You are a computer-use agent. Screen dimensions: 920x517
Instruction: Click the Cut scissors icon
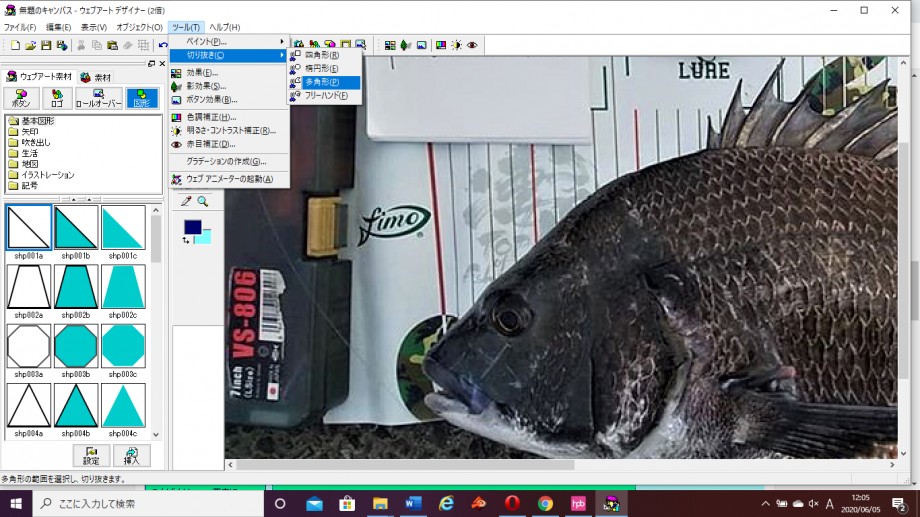click(81, 45)
